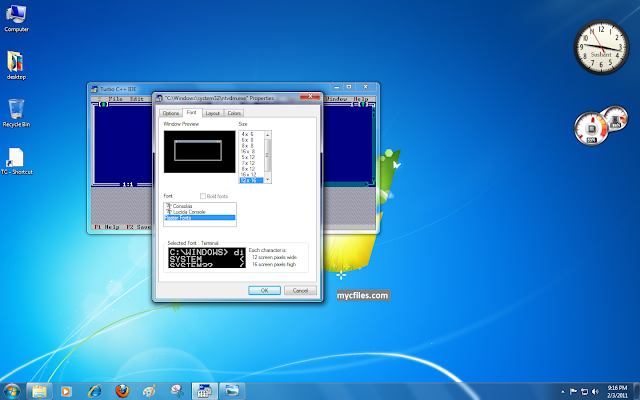
Task: Toggle the Bold fonts checkbox
Action: pyautogui.click(x=203, y=196)
